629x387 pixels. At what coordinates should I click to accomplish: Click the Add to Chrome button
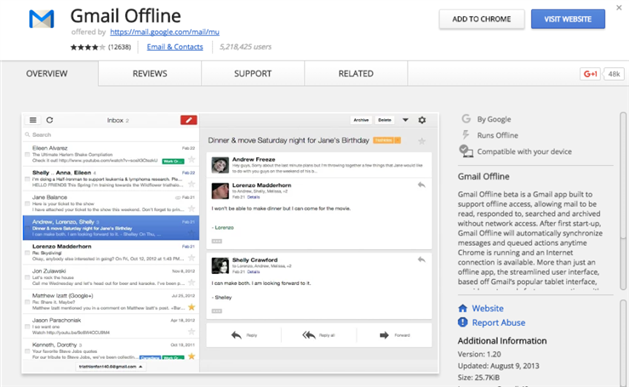tap(481, 19)
